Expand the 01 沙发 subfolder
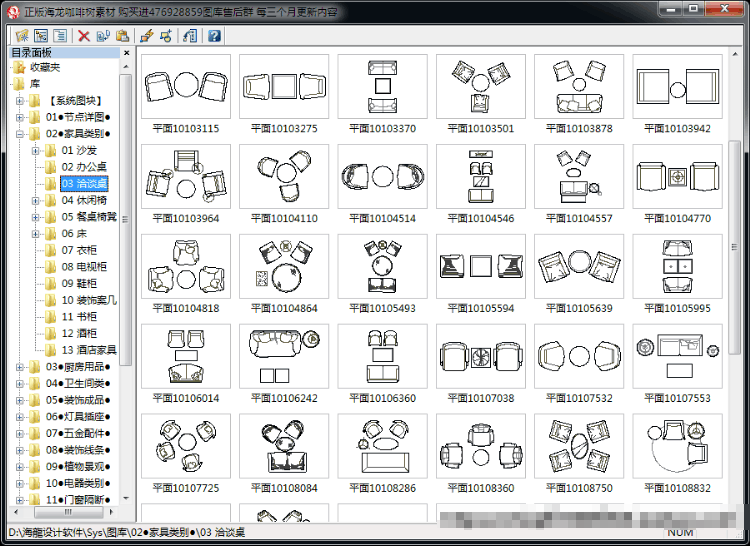750x546 pixels. 35,151
